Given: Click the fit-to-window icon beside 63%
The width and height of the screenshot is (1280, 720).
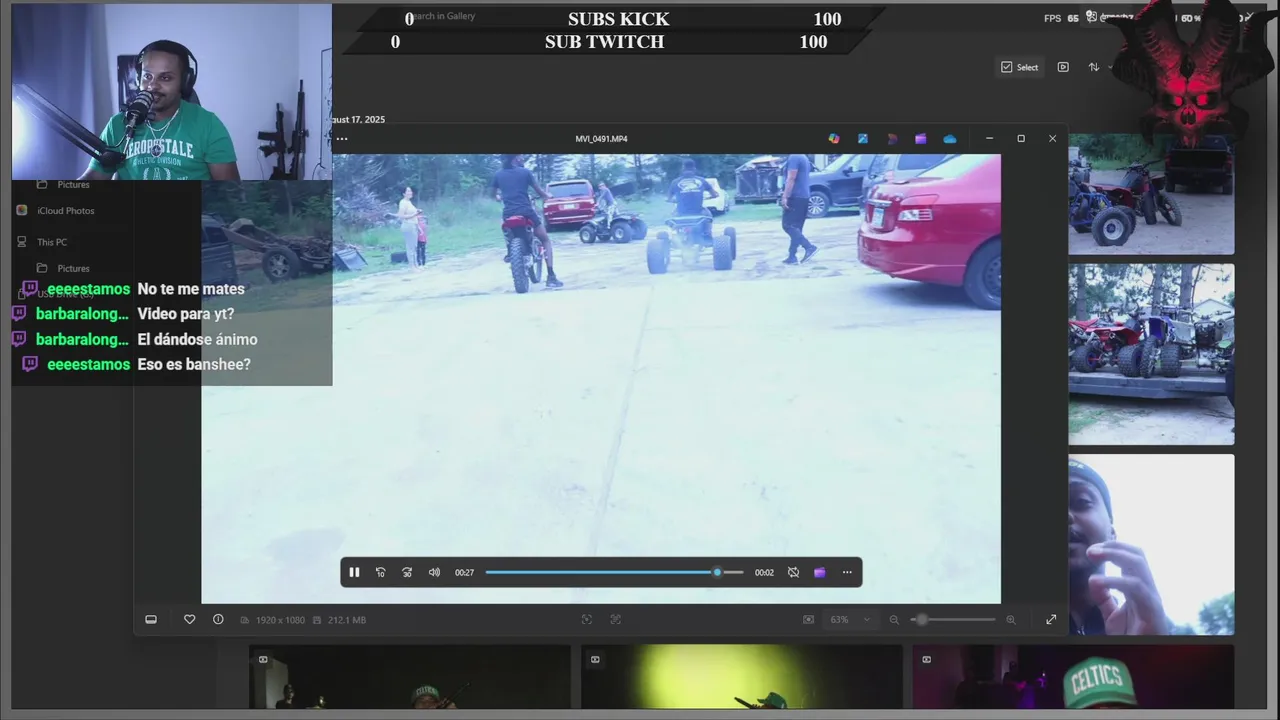Looking at the screenshot, I should point(808,620).
